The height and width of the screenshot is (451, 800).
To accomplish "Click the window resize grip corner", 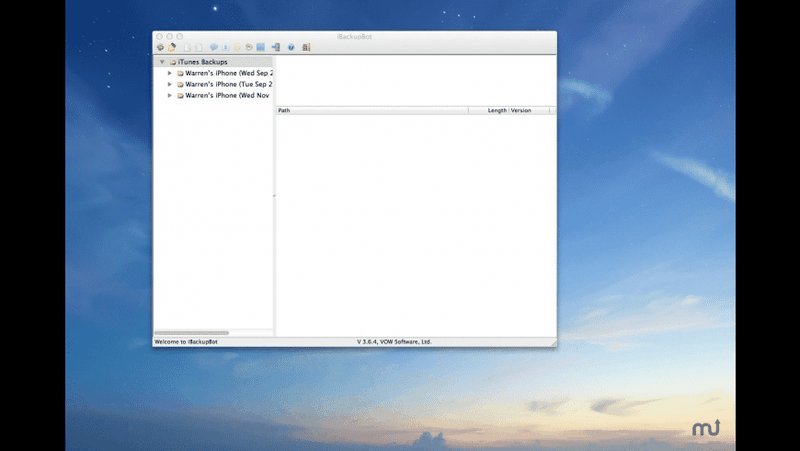I will 553,344.
